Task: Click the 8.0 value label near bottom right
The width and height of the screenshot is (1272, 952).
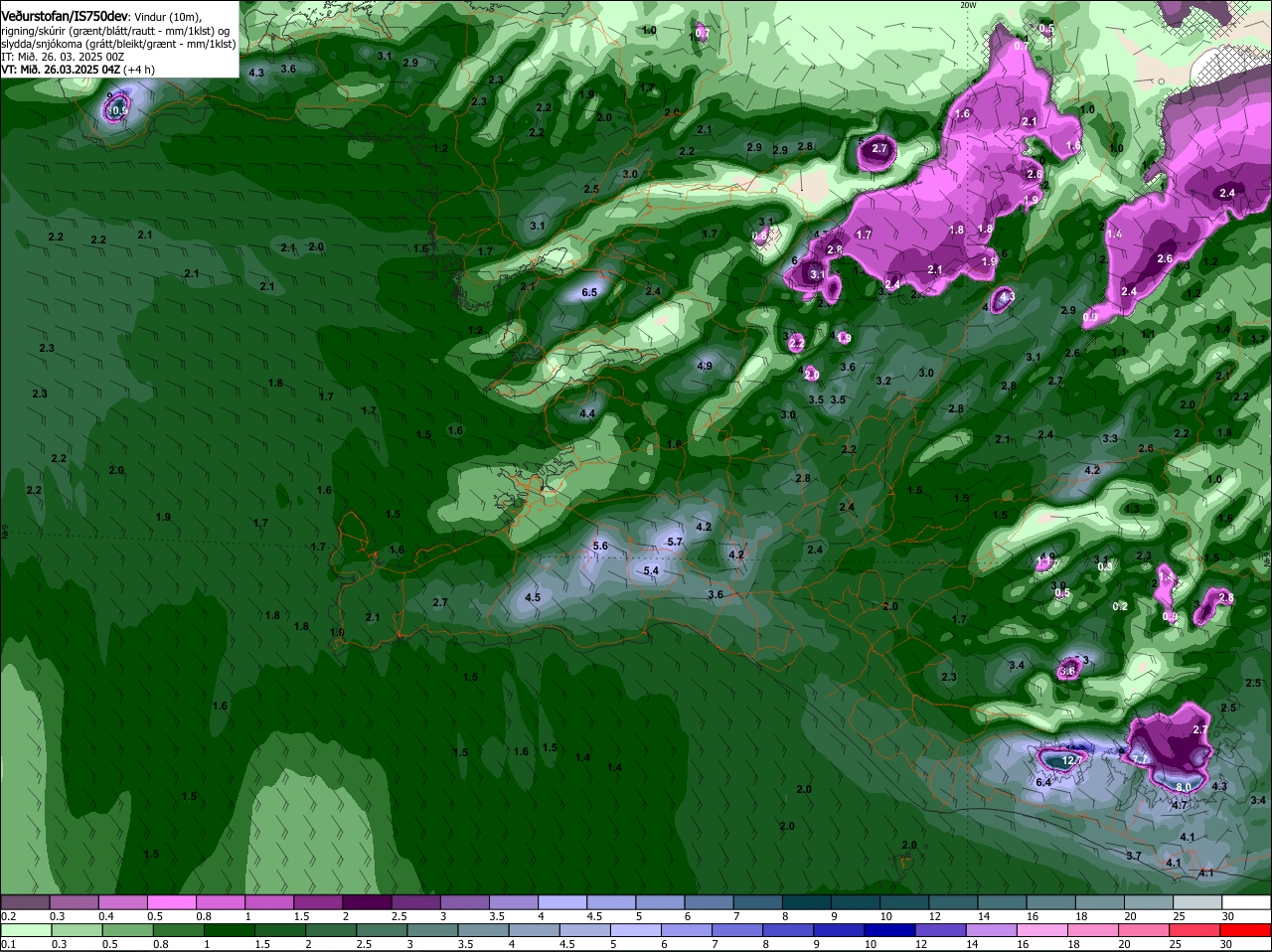Action: click(x=1183, y=787)
